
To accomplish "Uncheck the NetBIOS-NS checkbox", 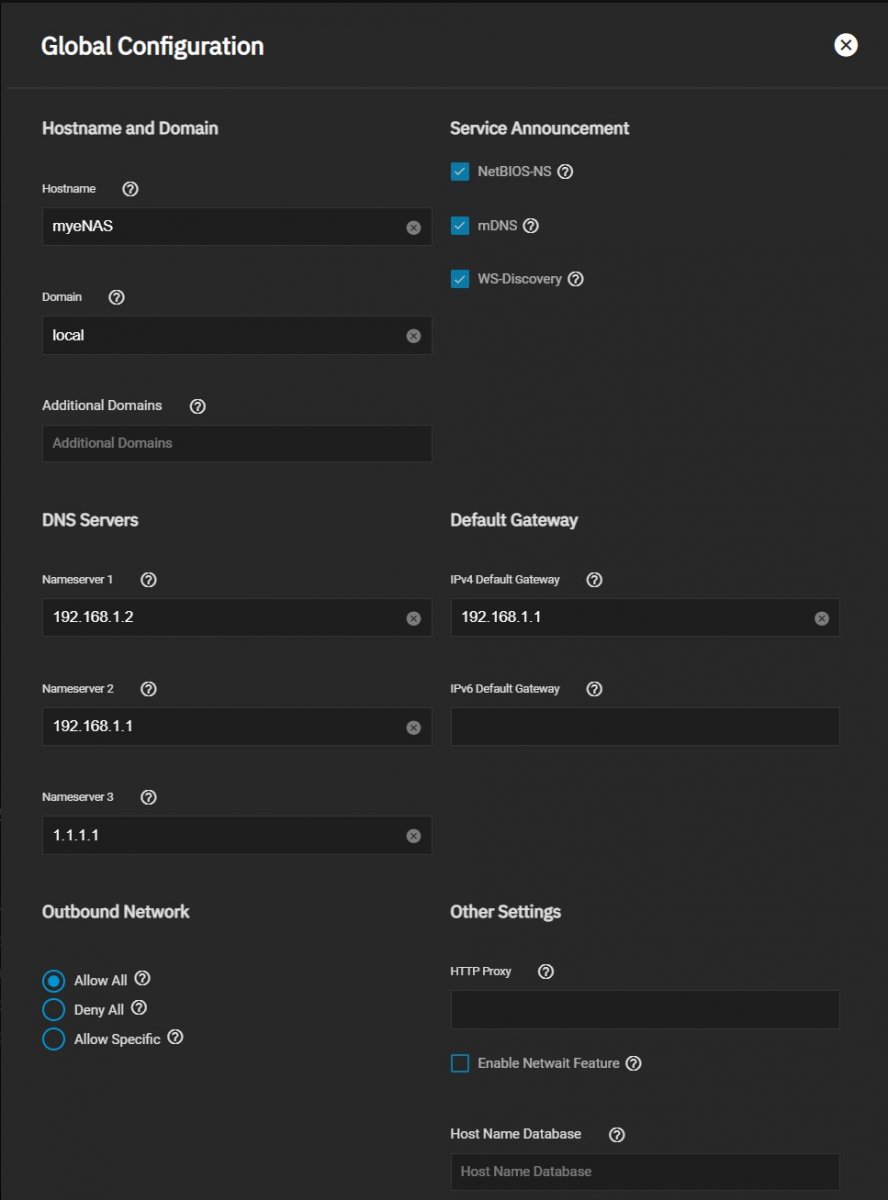I will click(460, 172).
